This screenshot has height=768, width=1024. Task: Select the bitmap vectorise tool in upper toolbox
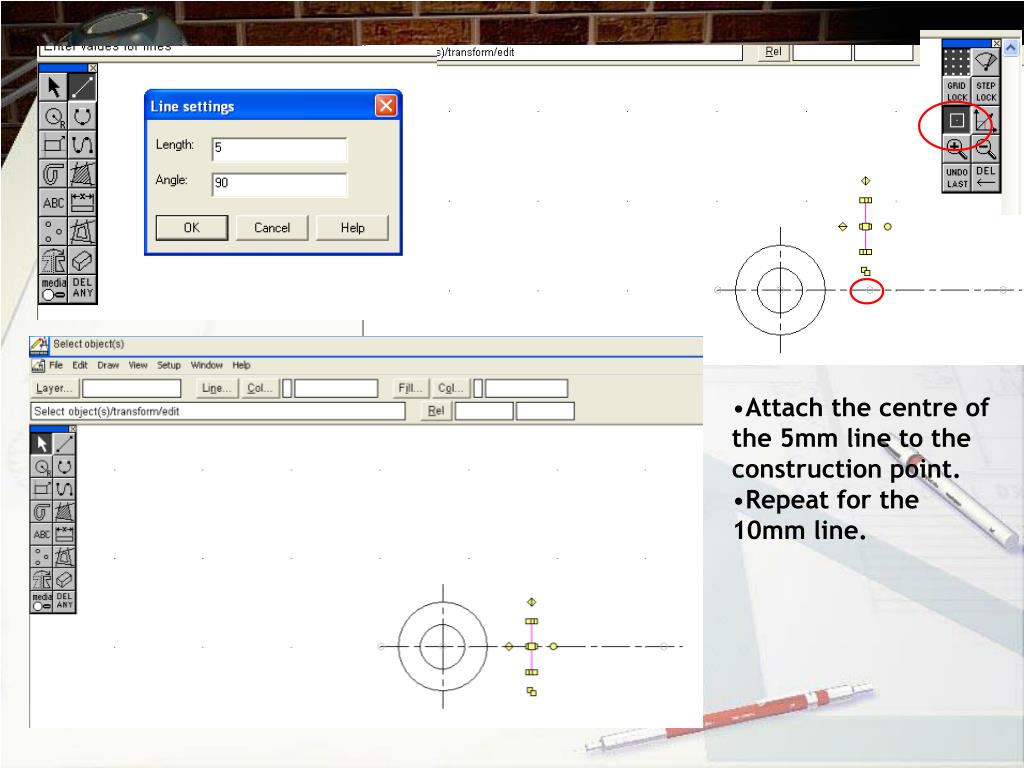[x=82, y=231]
